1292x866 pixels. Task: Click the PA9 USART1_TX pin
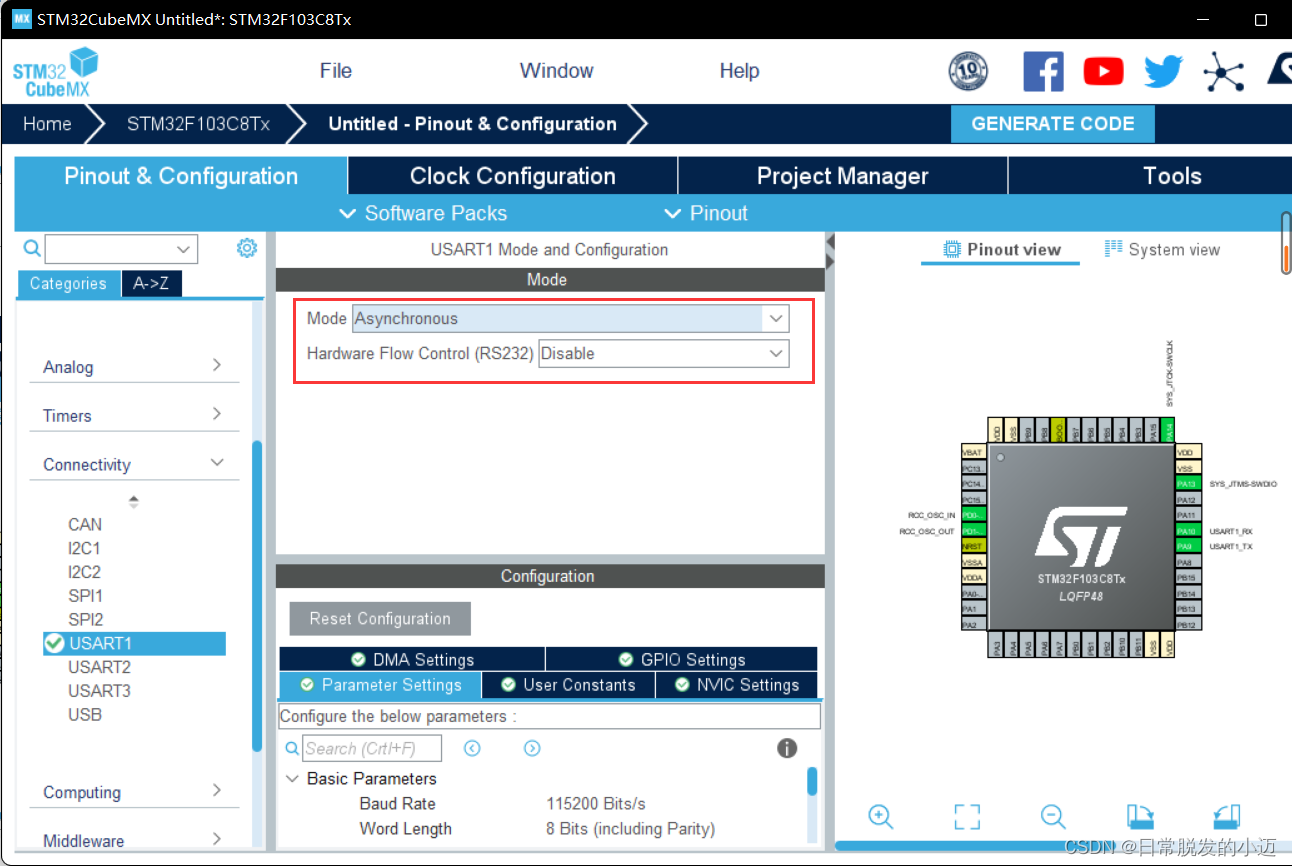pos(1186,547)
